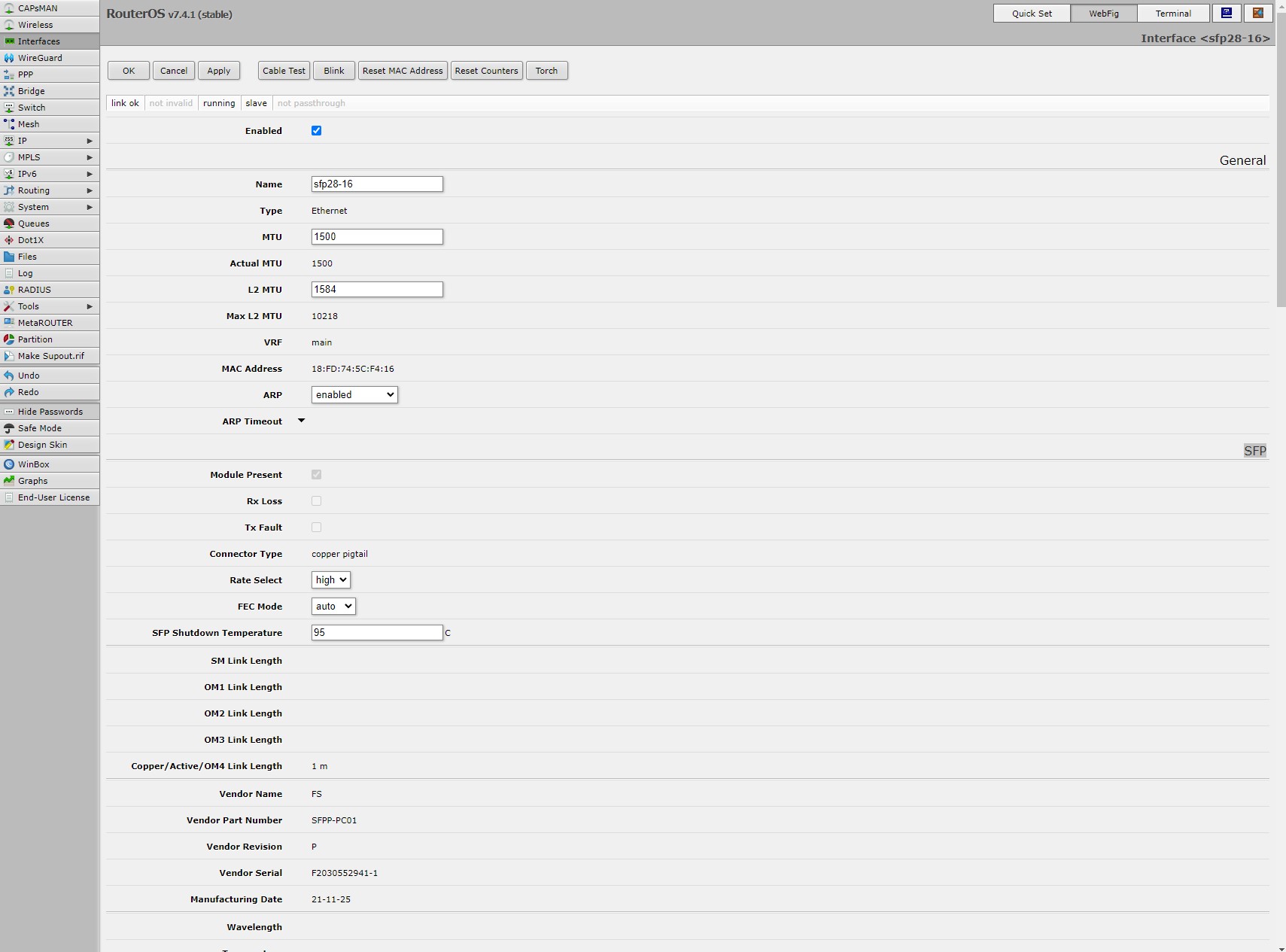Expand the IPv6 submenu arrow
The image size is (1286, 952).
90,174
